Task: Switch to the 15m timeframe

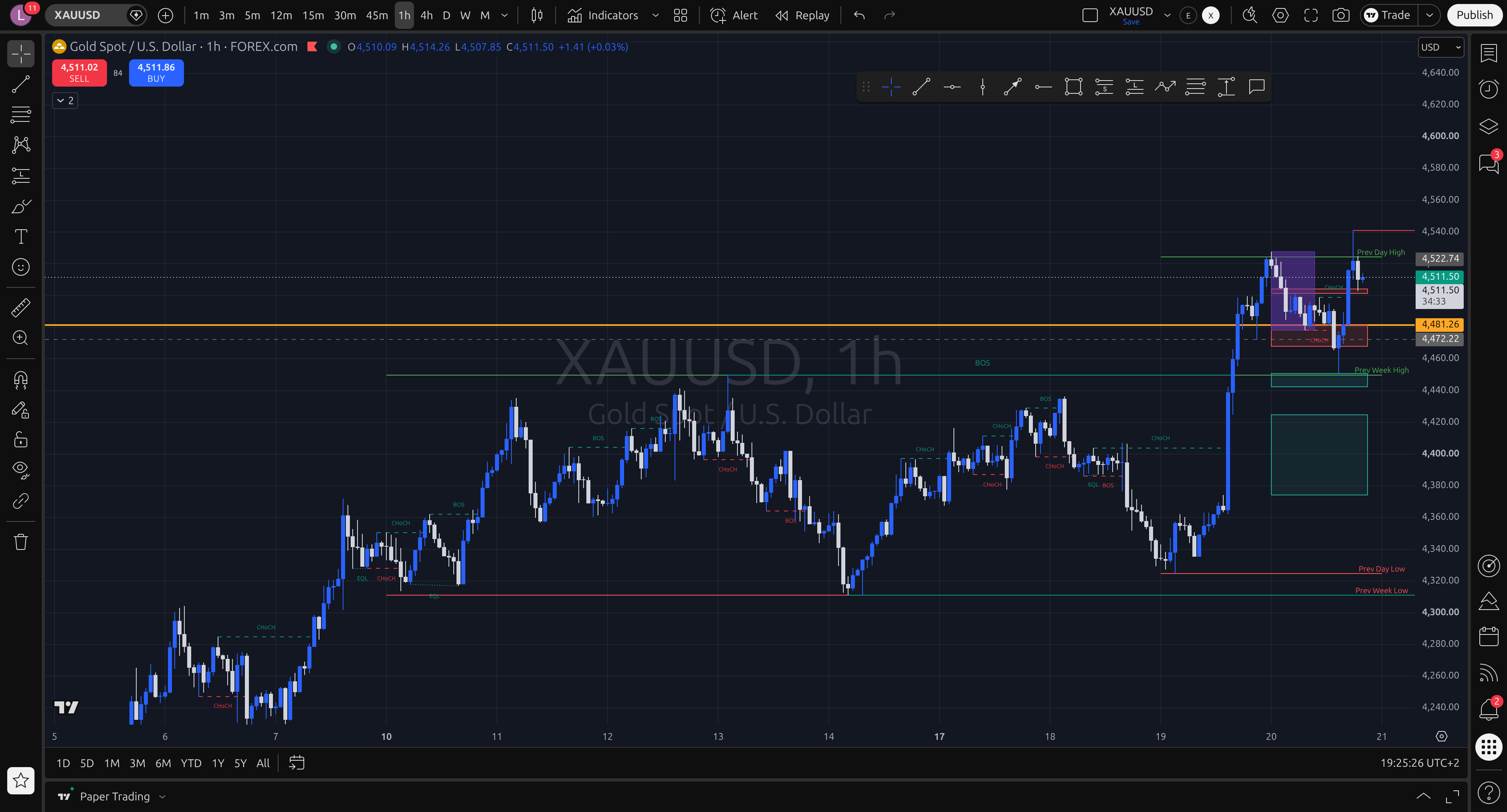Action: (313, 15)
